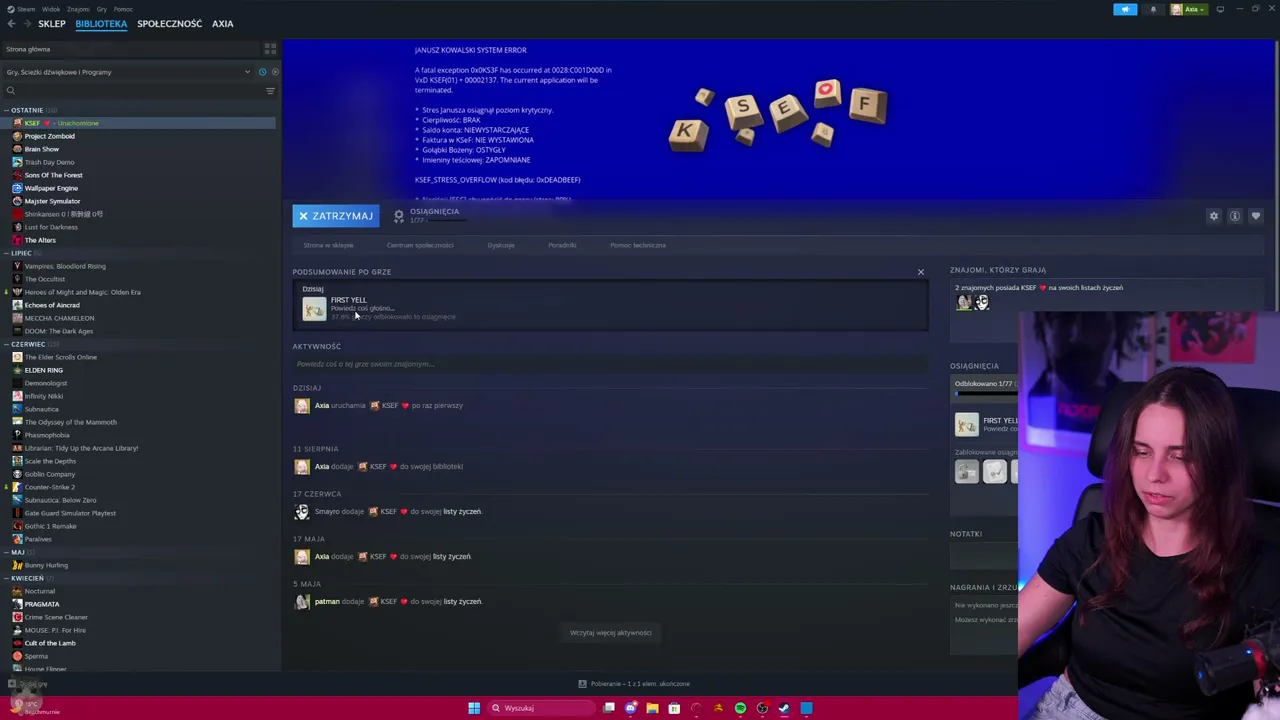This screenshot has width=1280, height=720.
Task: Open Discord from the taskbar
Action: pos(631,708)
